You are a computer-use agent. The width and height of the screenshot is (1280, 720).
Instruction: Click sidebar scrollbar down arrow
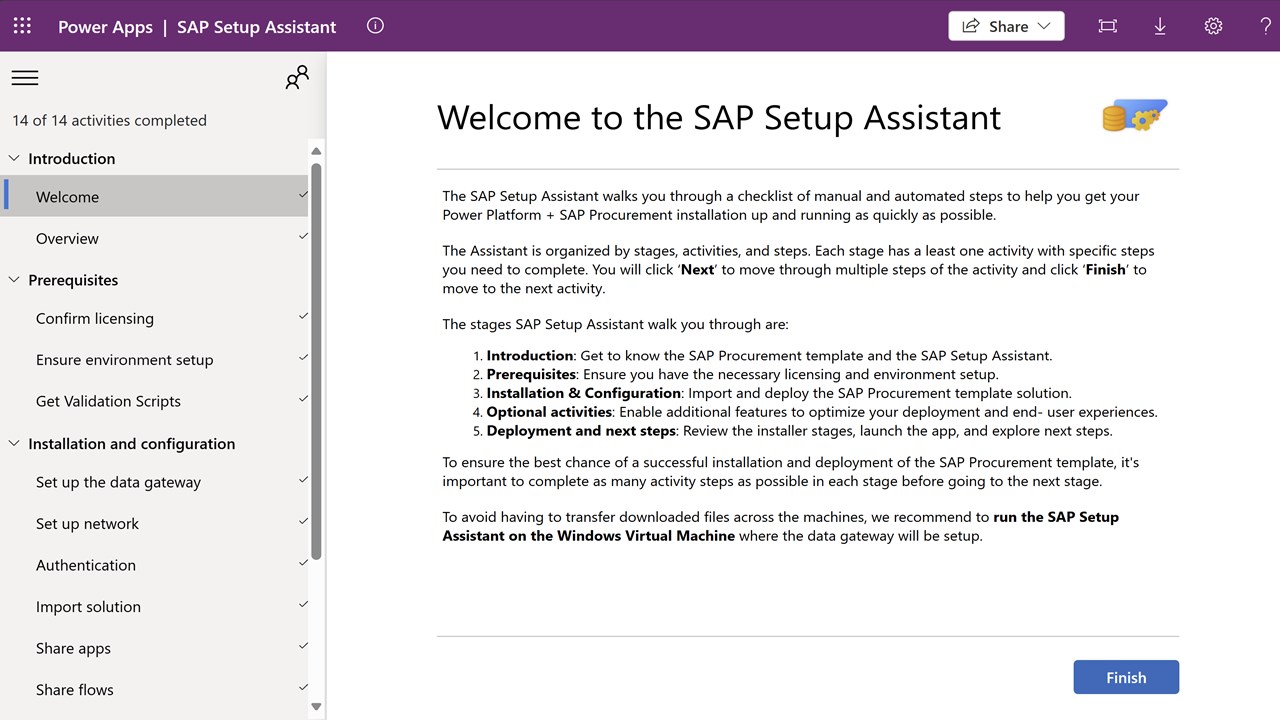tap(316, 706)
